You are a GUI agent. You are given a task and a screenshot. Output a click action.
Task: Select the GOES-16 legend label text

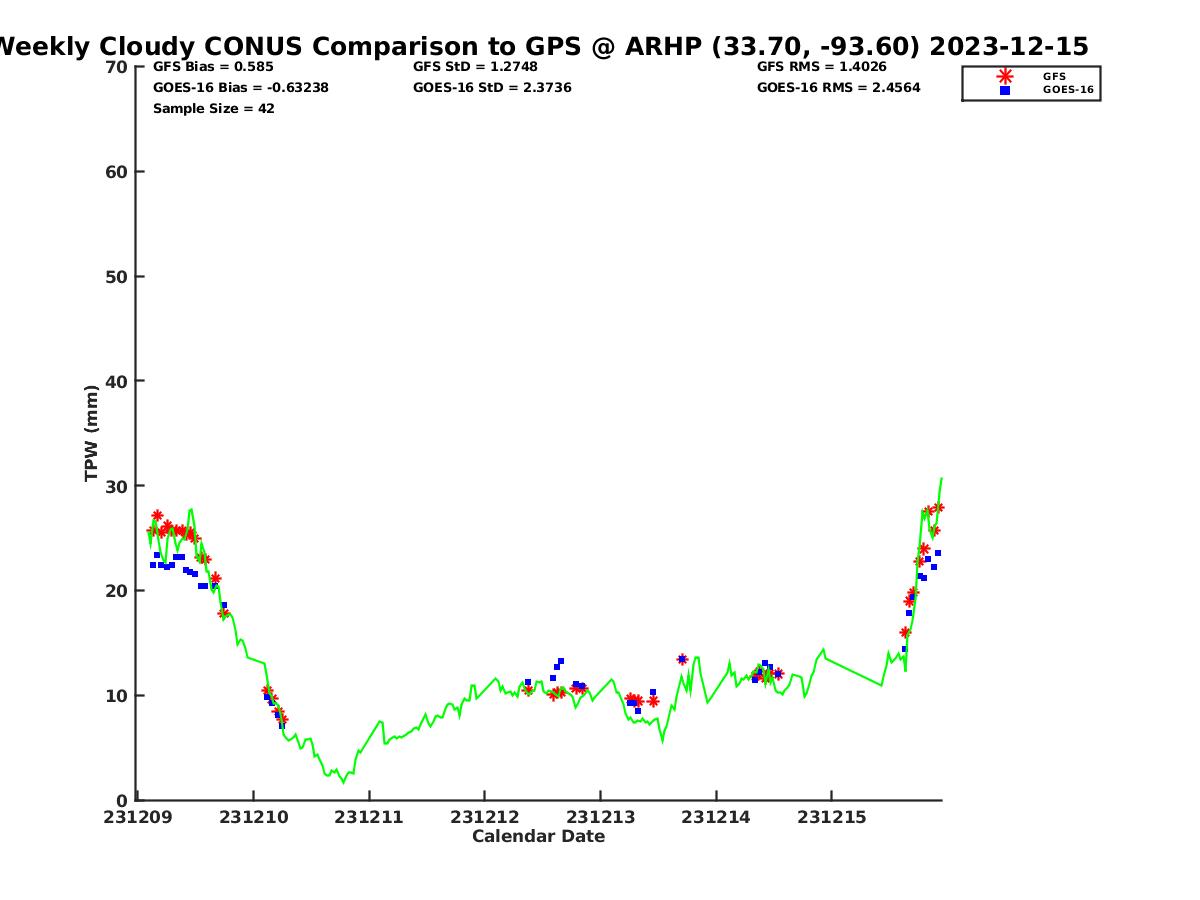coord(1068,90)
